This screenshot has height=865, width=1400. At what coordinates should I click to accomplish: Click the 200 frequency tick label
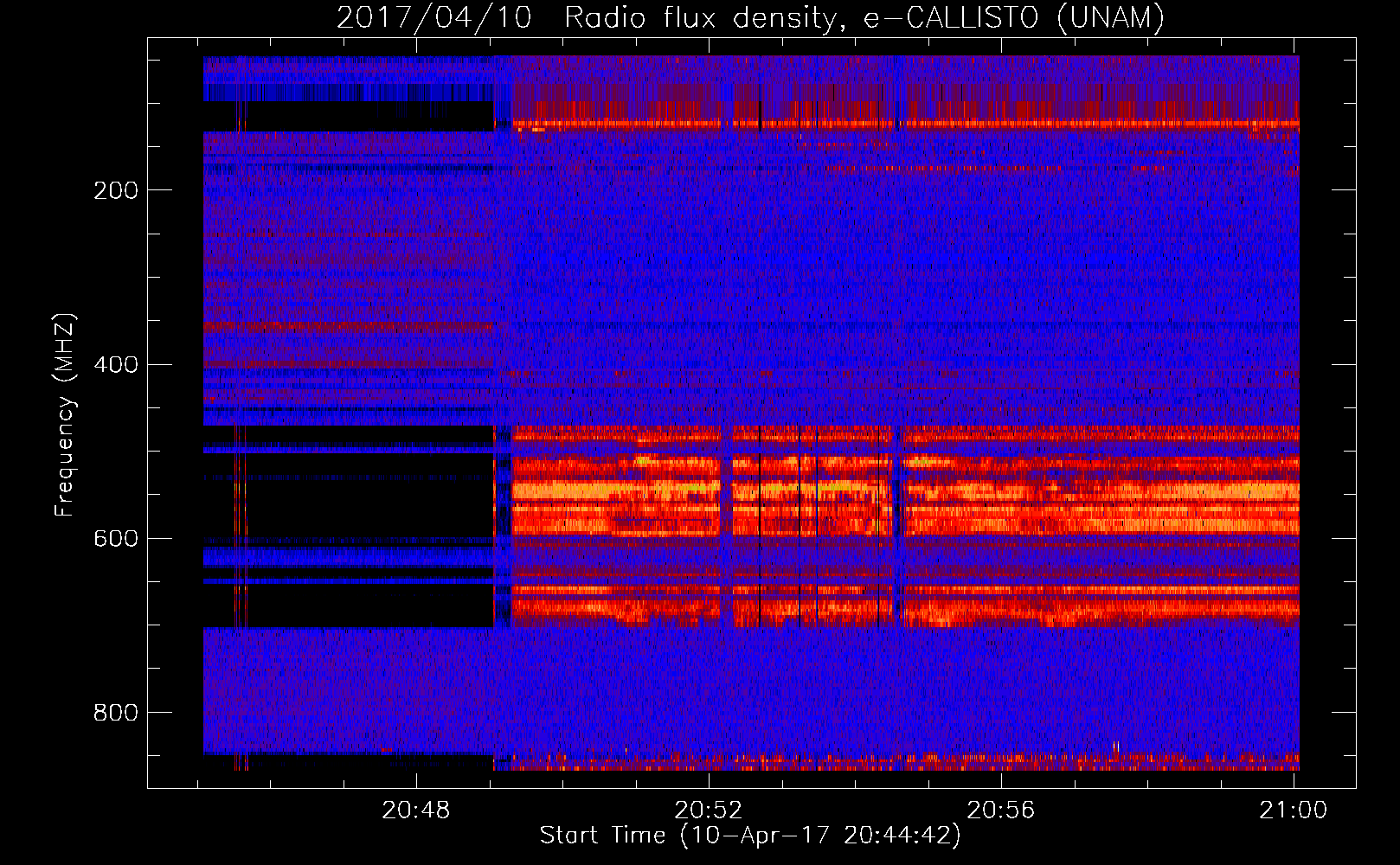116,190
